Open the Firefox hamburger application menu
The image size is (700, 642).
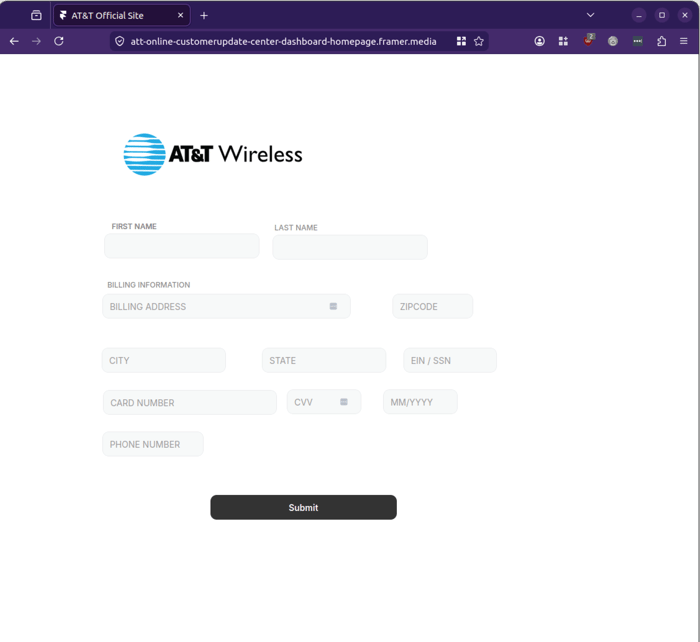coord(683,41)
